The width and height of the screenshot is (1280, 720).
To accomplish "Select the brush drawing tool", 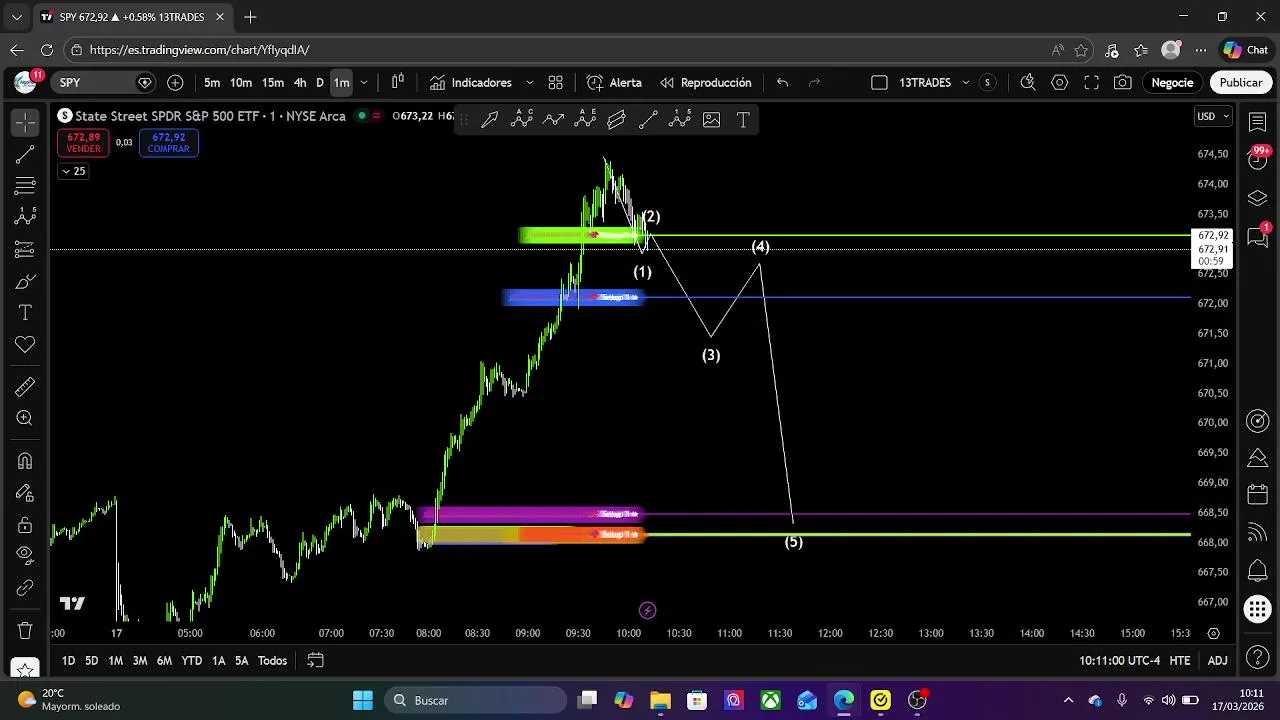I will coord(25,281).
